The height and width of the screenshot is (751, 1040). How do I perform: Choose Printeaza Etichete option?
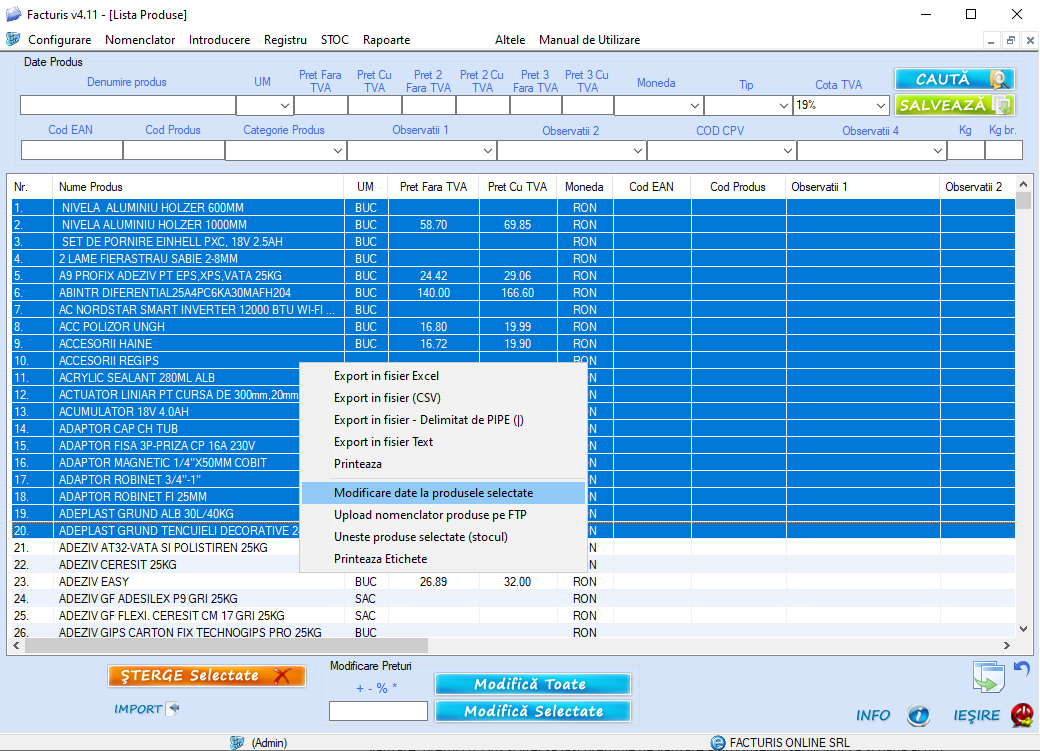coord(443,559)
